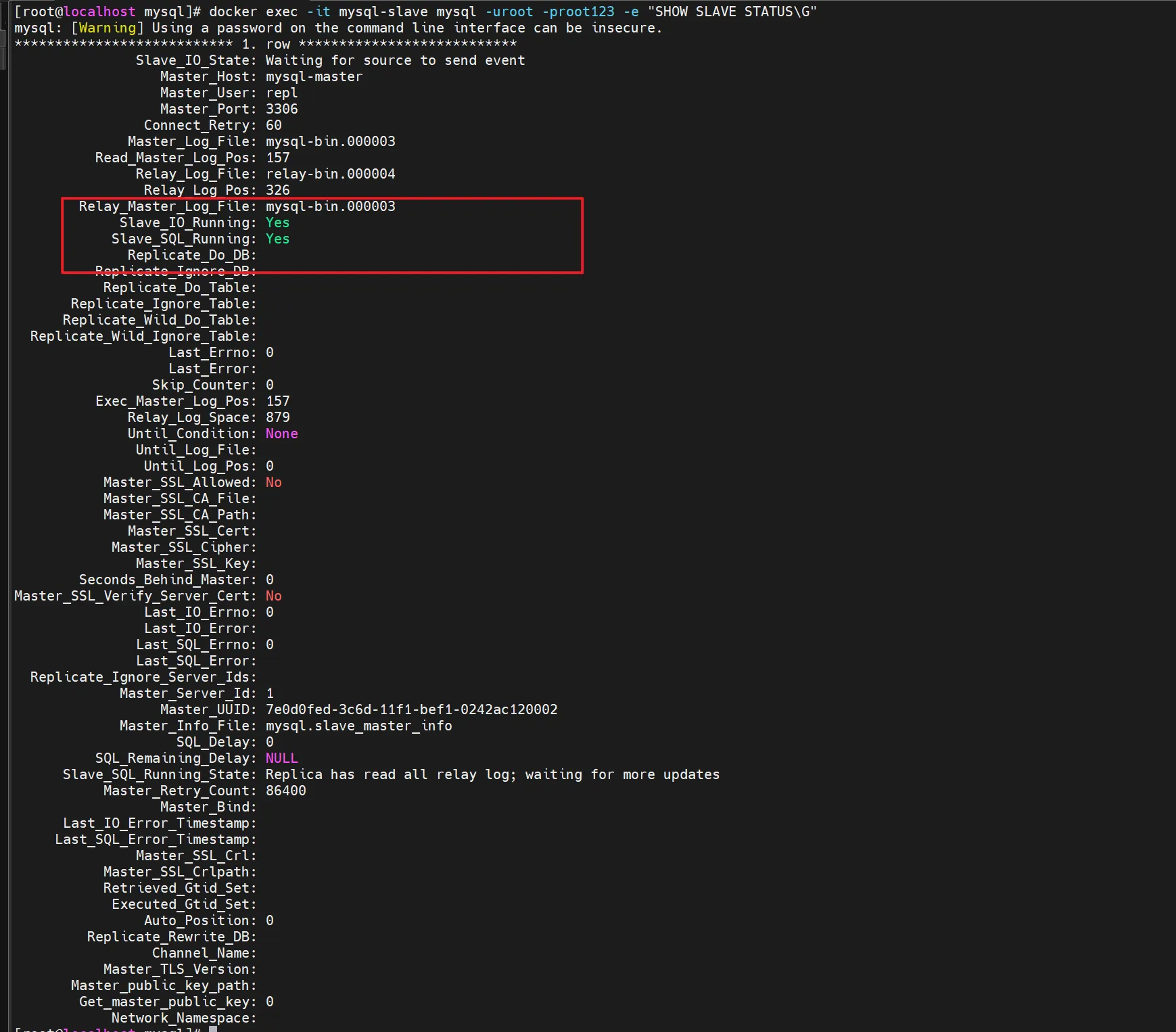Screen dimensions: 1176x1032
Task: Click the Master_Retry_Count value 86400
Action: tap(285, 791)
